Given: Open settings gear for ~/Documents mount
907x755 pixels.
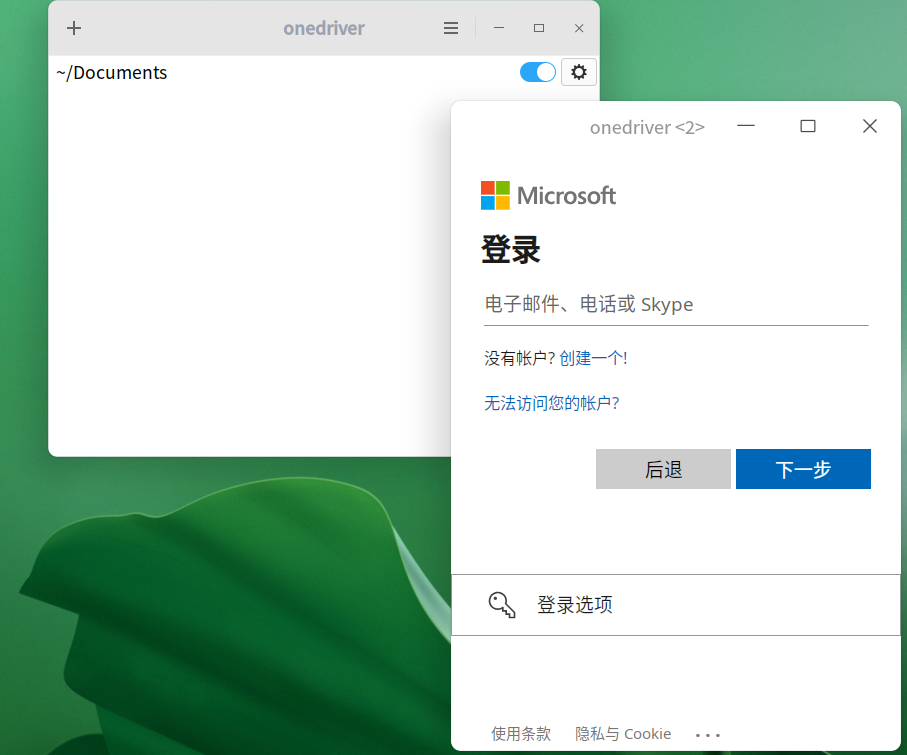Looking at the screenshot, I should [x=578, y=72].
